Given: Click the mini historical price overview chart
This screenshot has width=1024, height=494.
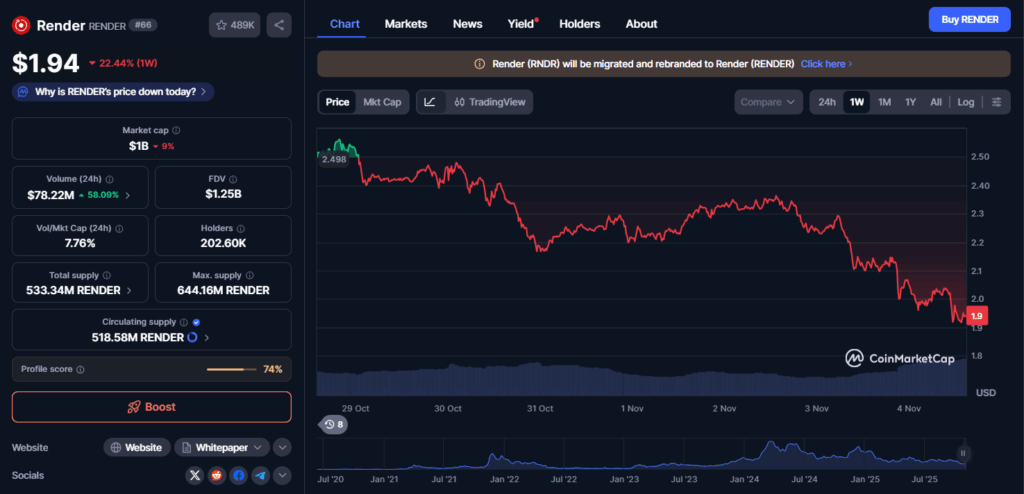Looking at the screenshot, I should coord(641,454).
